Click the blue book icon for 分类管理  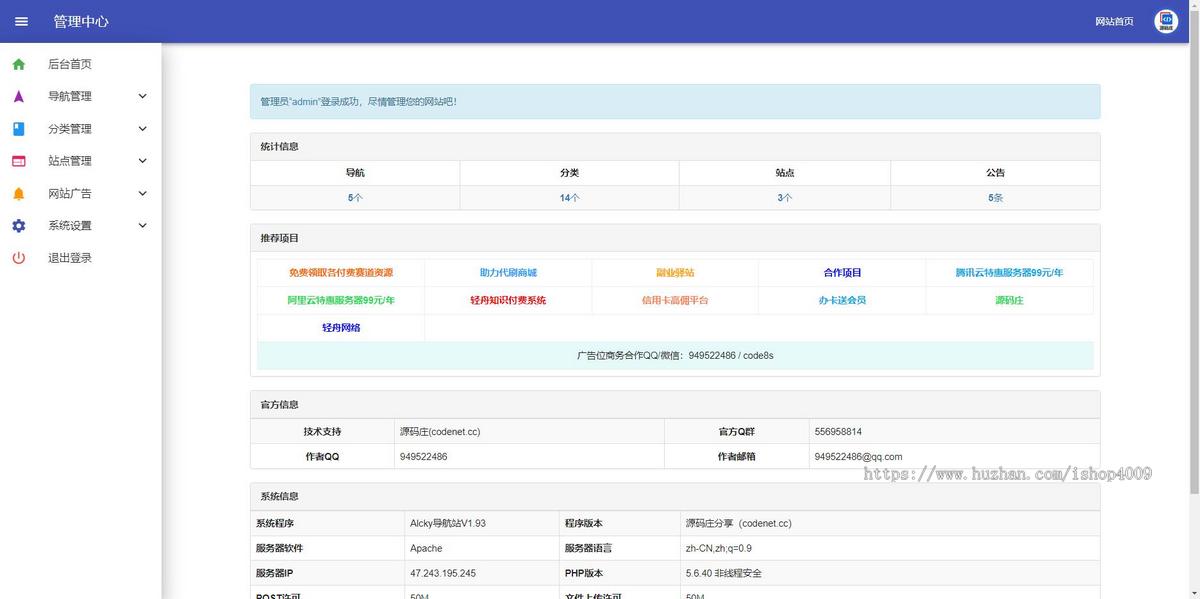[x=19, y=129]
